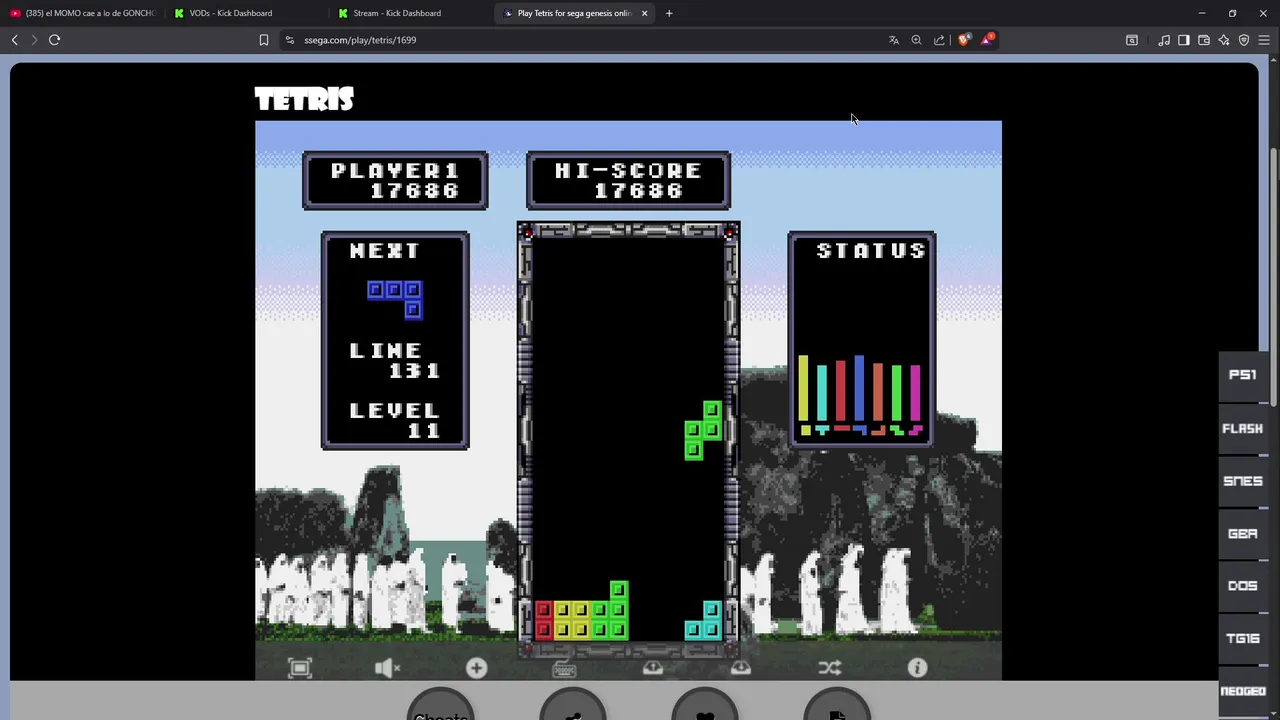The width and height of the screenshot is (1280, 720).
Task: Reload the current page
Action: (x=55, y=40)
